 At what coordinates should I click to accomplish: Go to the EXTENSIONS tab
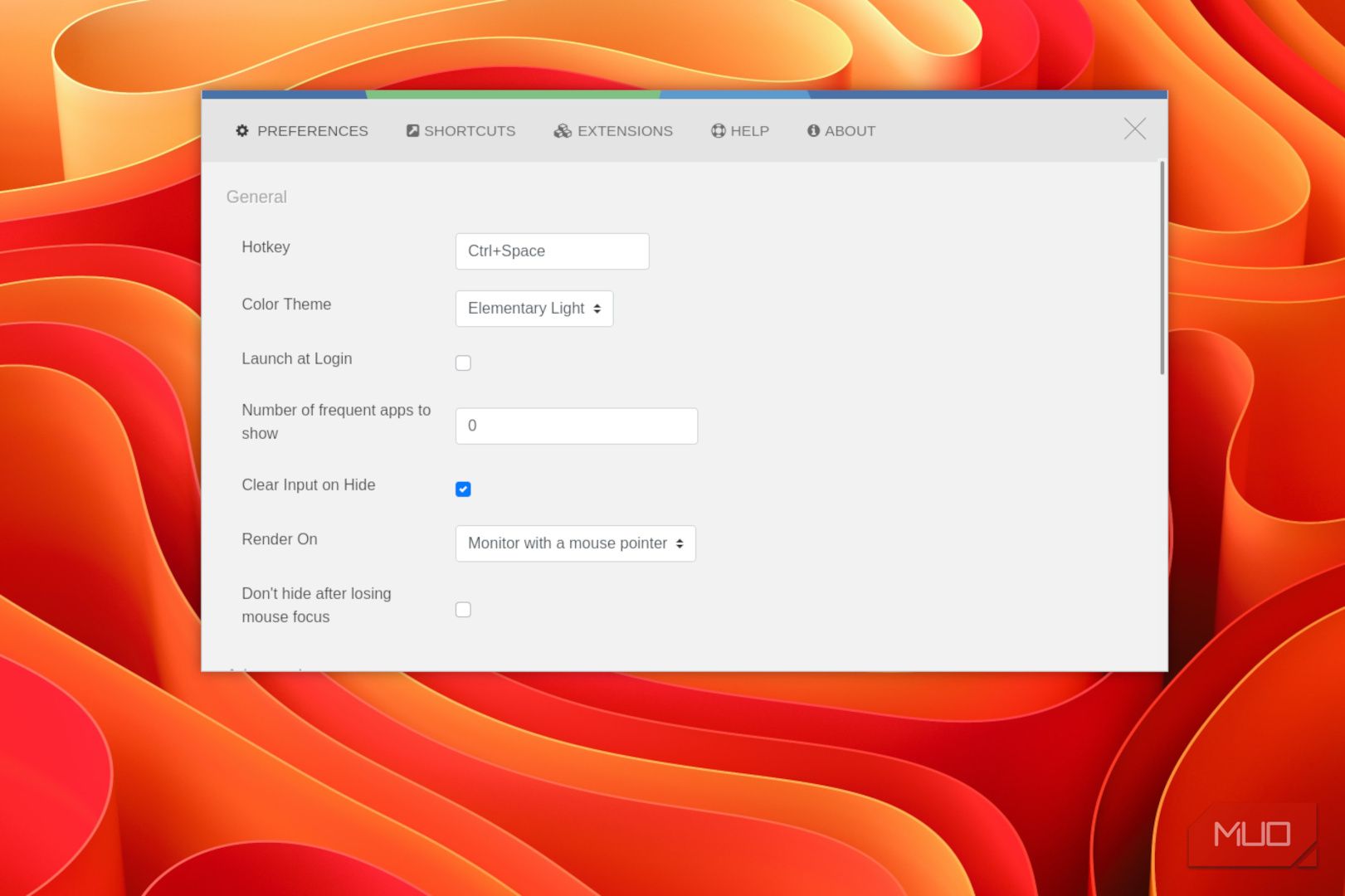613,131
